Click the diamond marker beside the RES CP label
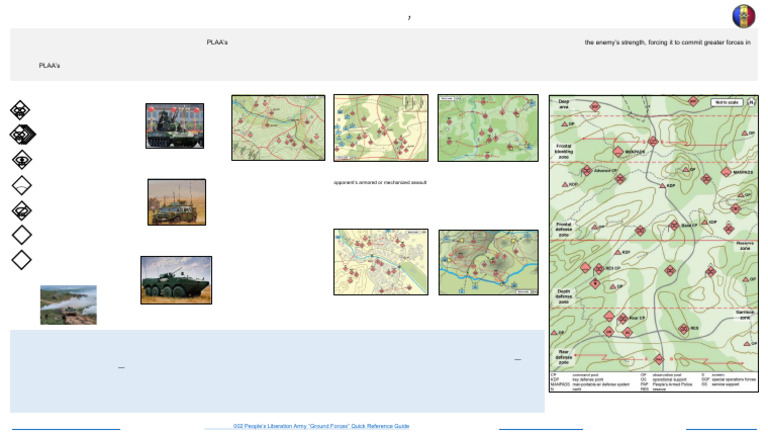This screenshot has width=768, height=433. 599,268
